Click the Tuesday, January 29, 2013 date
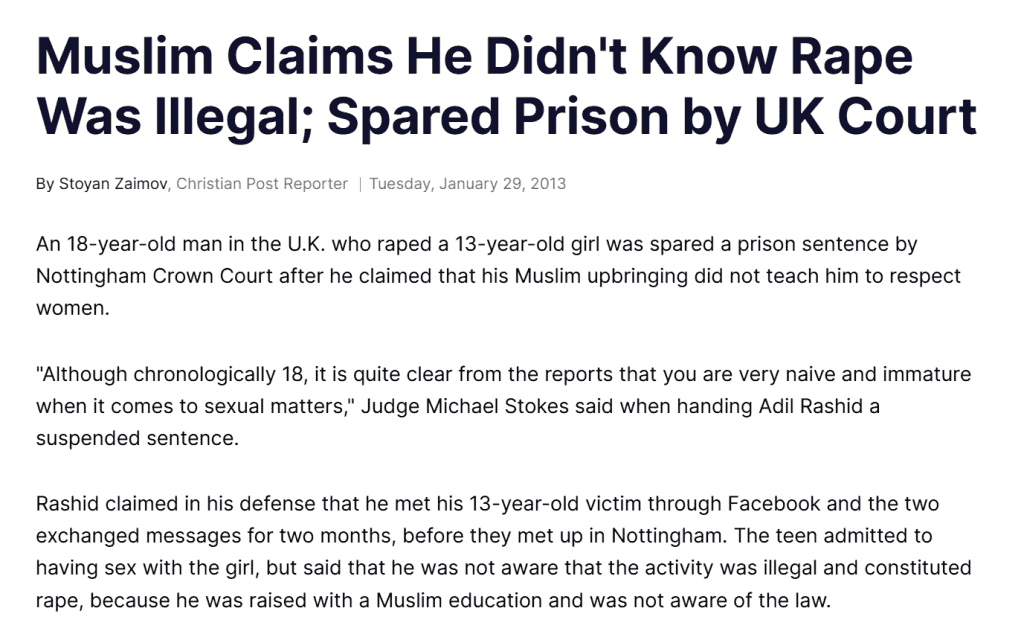Viewport: 1024px width, 643px height. [467, 184]
